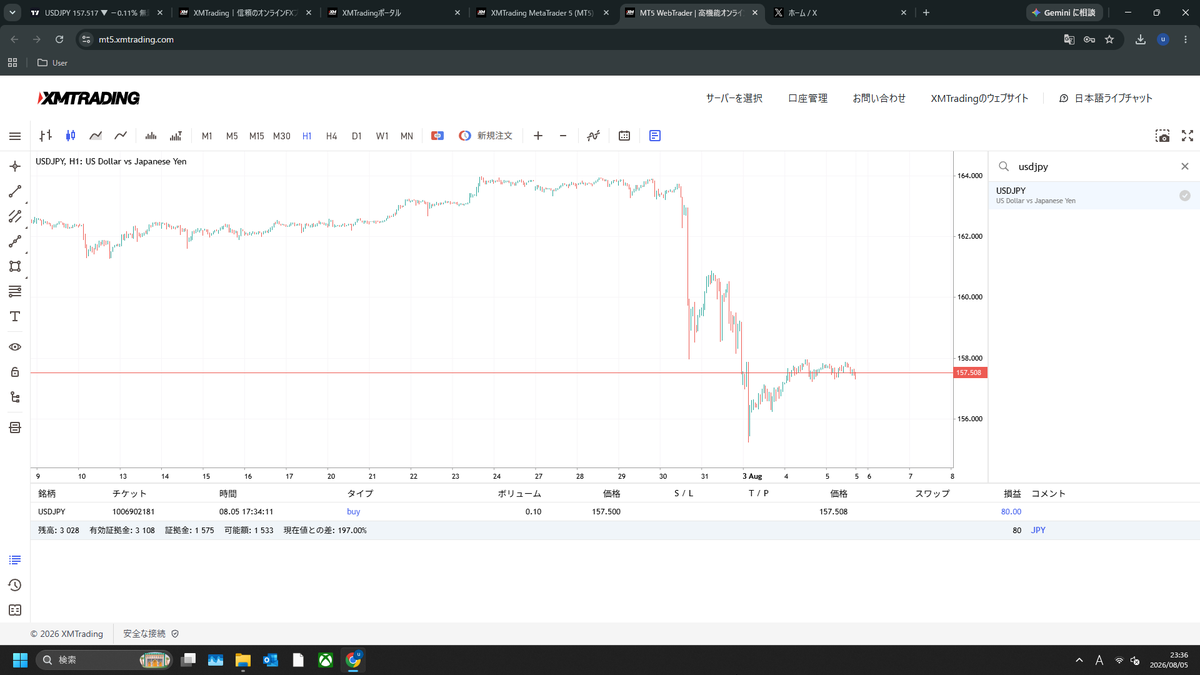
Task: Toggle tick volumes display in toolbar
Action: 151,136
